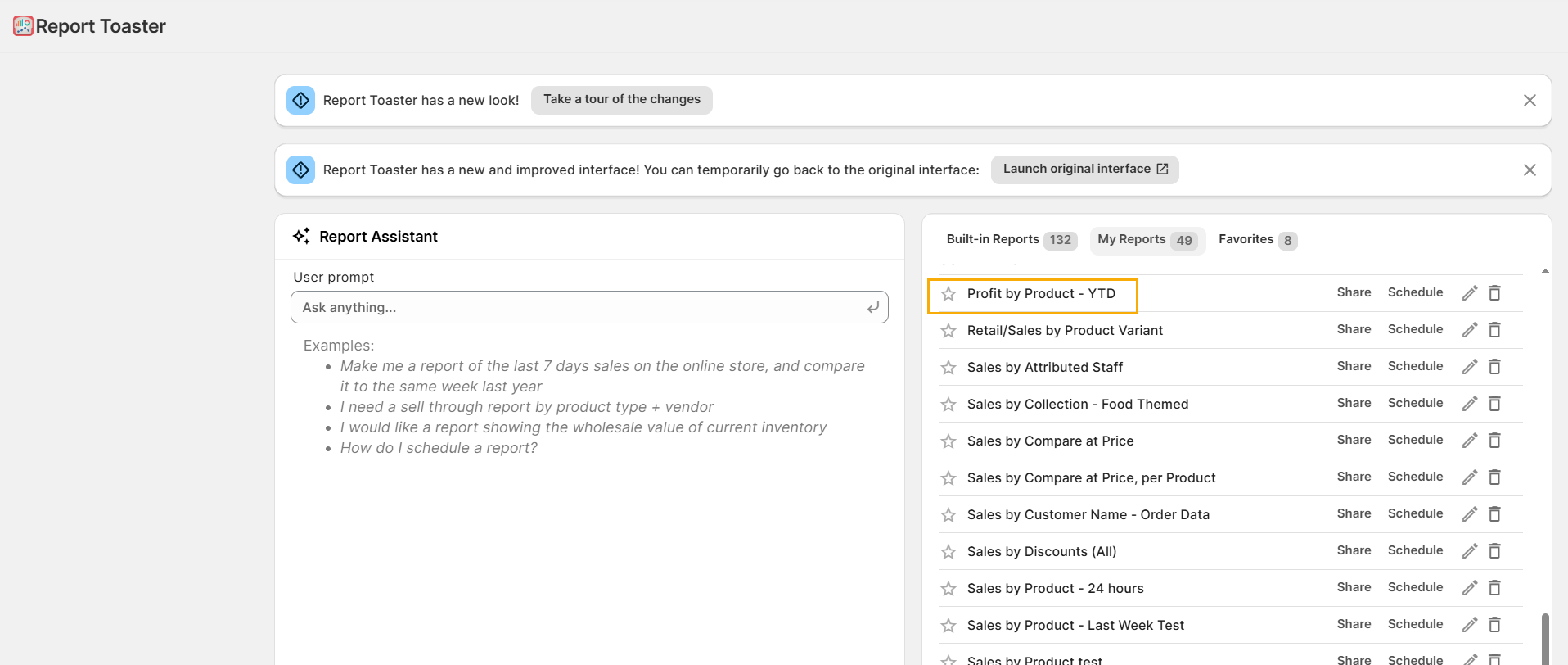Favorite the Sales by Attributed Staff report
1568x665 pixels.
coord(948,368)
